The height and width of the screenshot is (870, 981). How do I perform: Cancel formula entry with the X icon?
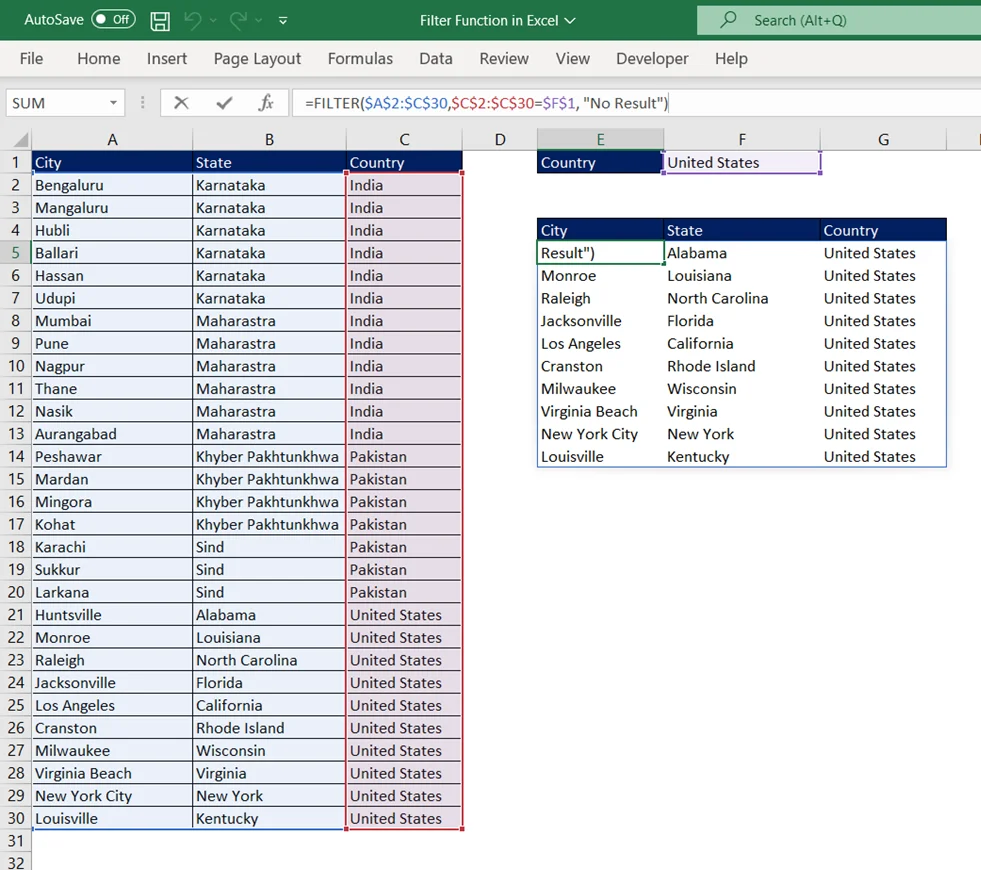coord(181,103)
